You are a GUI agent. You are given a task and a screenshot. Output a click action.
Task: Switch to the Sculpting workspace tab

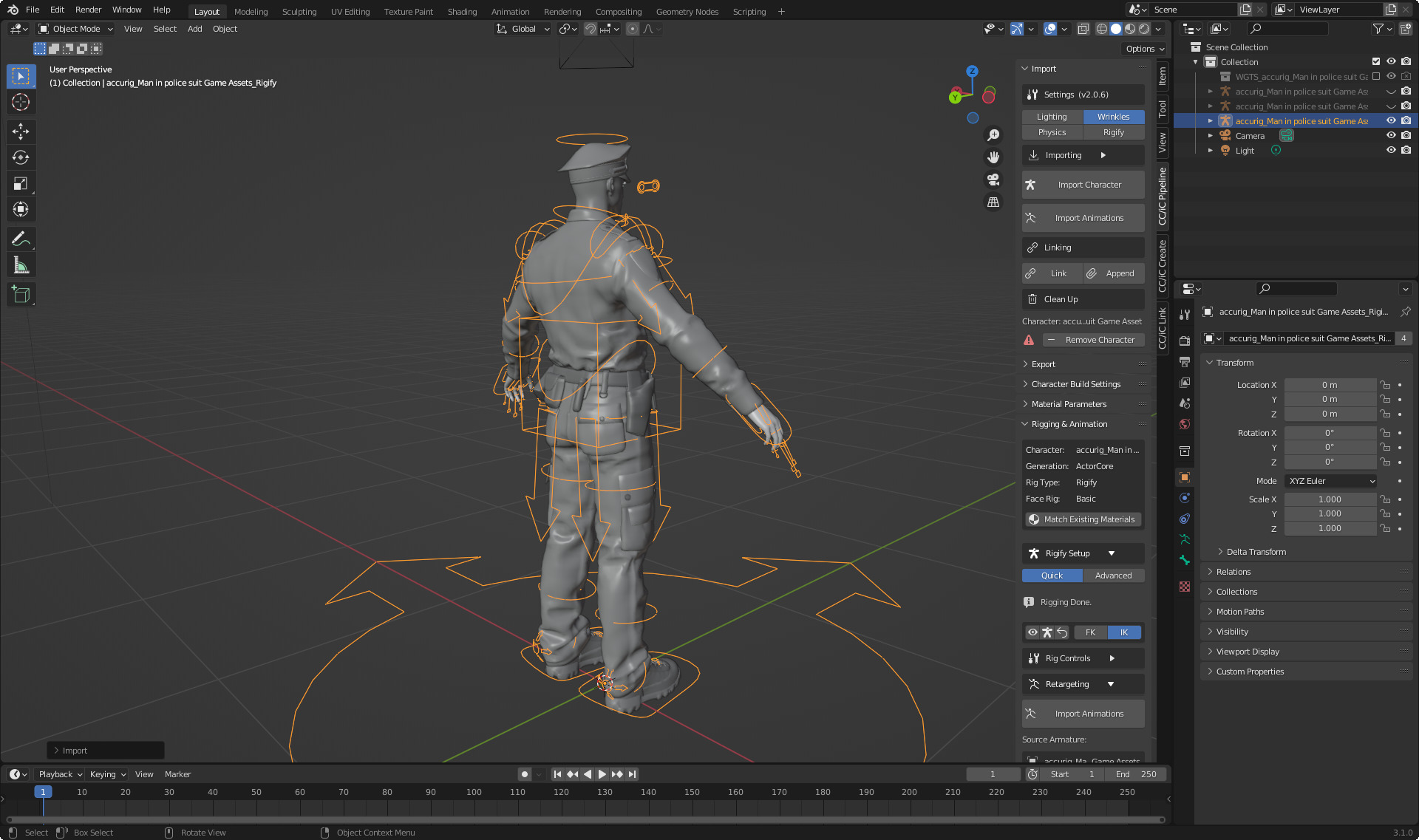(299, 12)
